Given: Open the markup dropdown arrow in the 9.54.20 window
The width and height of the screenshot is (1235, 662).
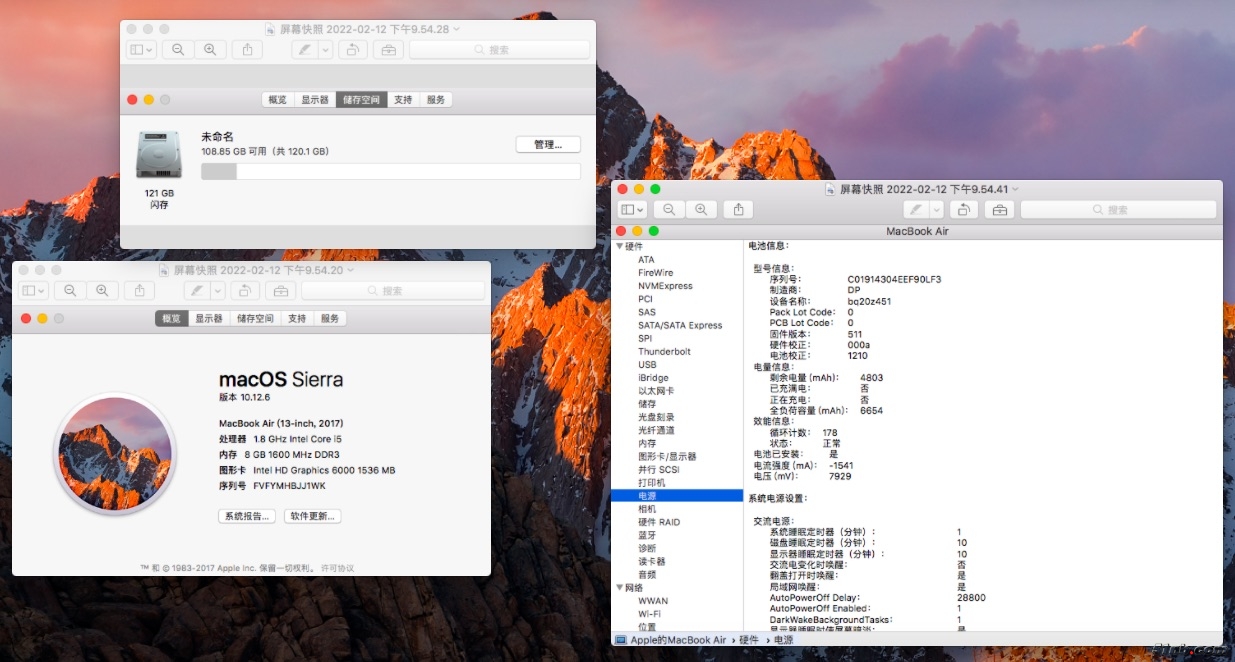Looking at the screenshot, I should (217, 290).
